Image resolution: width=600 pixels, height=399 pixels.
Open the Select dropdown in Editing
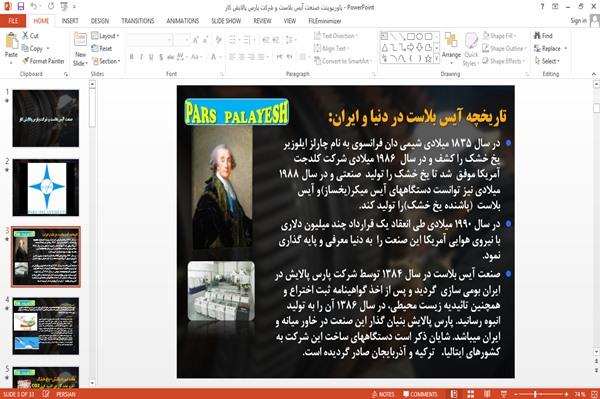click(x=547, y=61)
